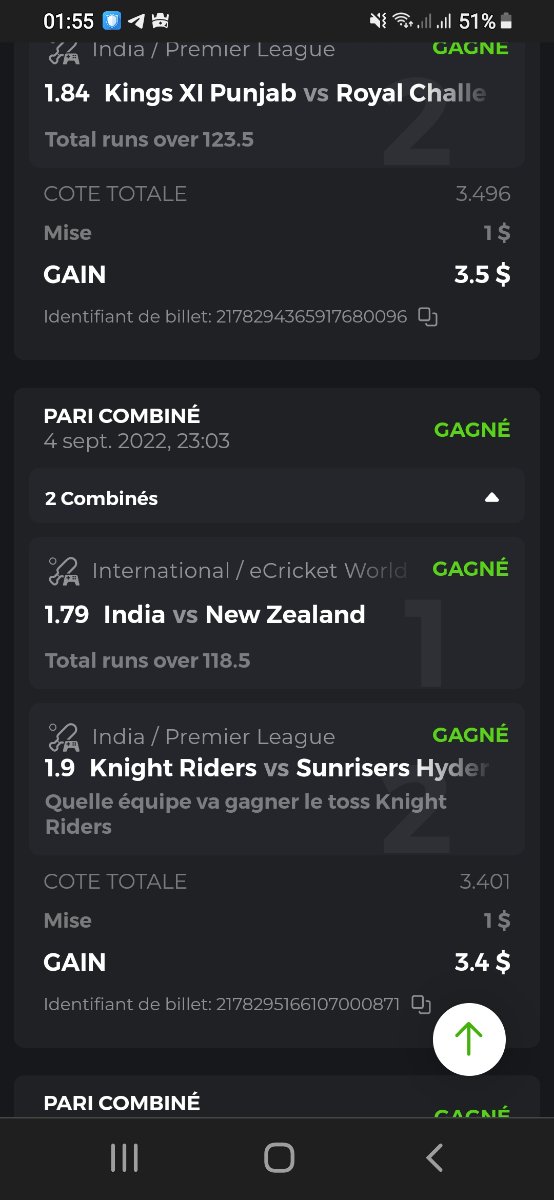Copy ticket ID ending in 000871
This screenshot has height=1200, width=554.
[422, 1004]
